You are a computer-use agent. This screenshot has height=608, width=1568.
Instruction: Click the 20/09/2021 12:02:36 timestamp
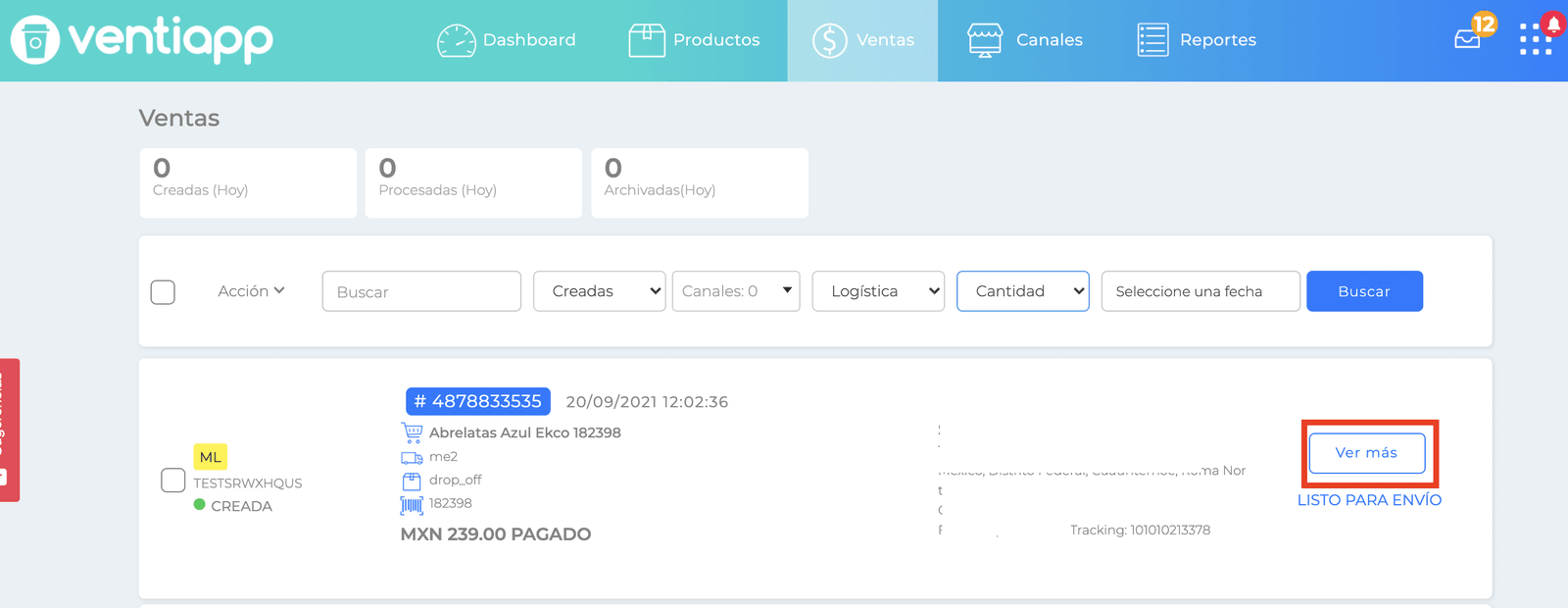coord(647,402)
